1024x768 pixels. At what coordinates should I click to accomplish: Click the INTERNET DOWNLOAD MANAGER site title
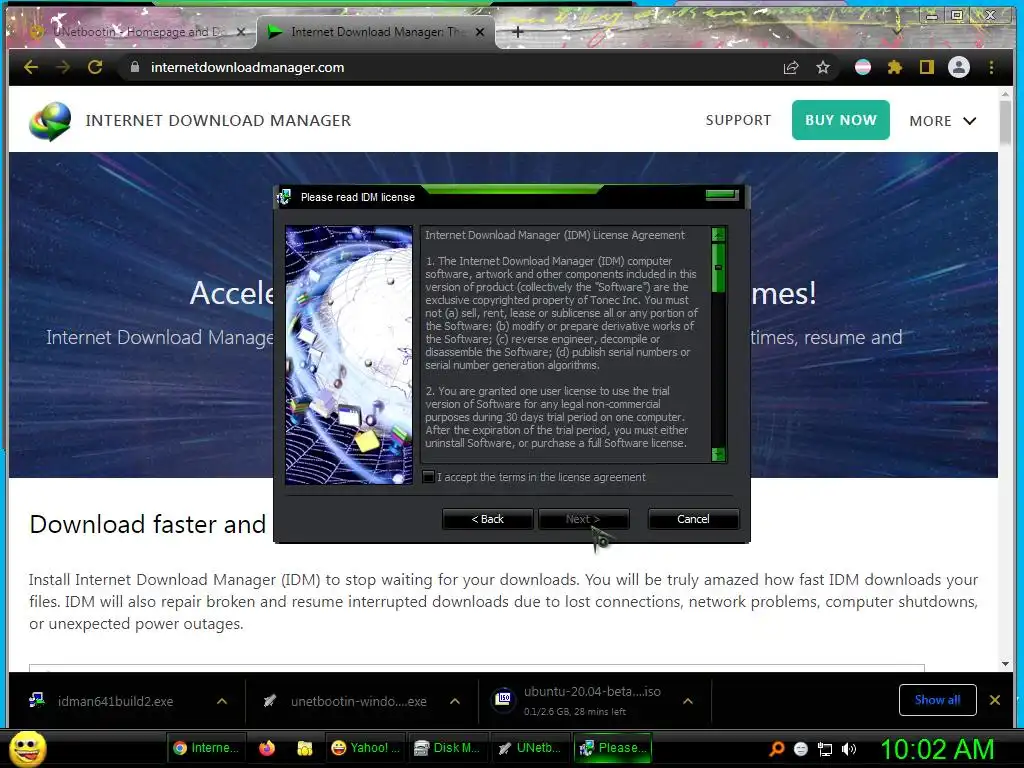point(218,121)
